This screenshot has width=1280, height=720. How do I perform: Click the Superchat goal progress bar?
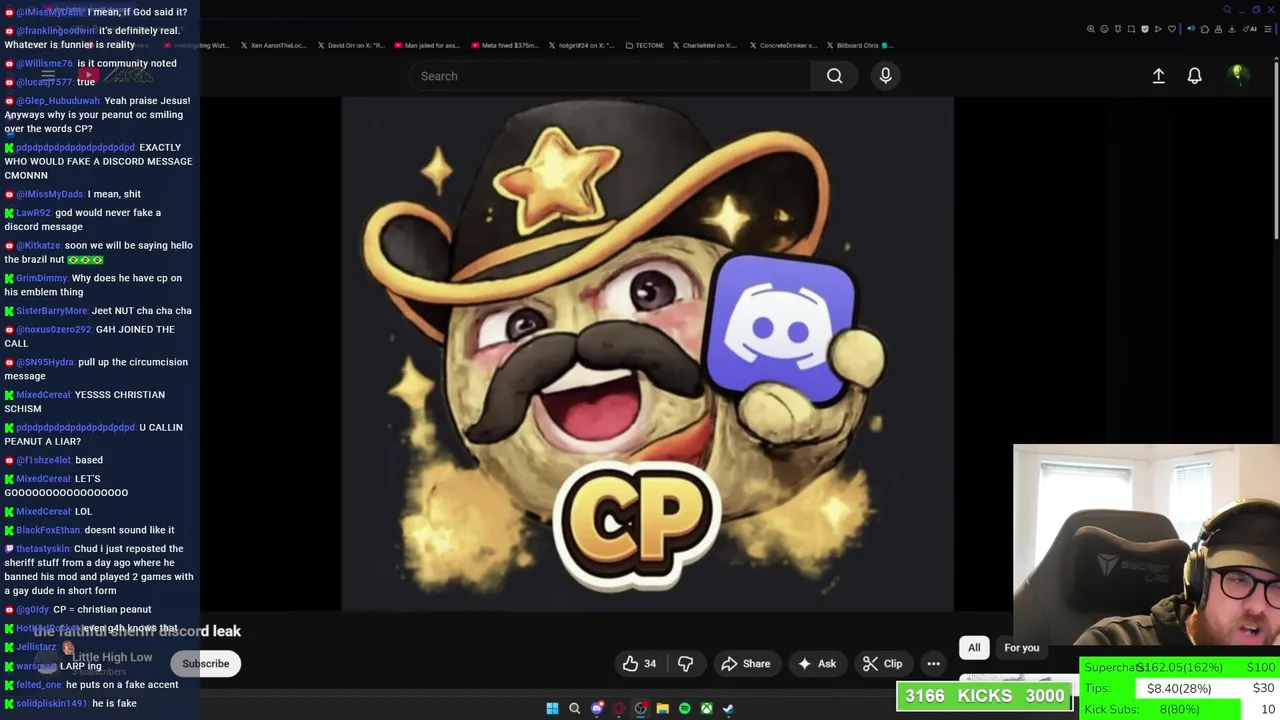click(1179, 667)
